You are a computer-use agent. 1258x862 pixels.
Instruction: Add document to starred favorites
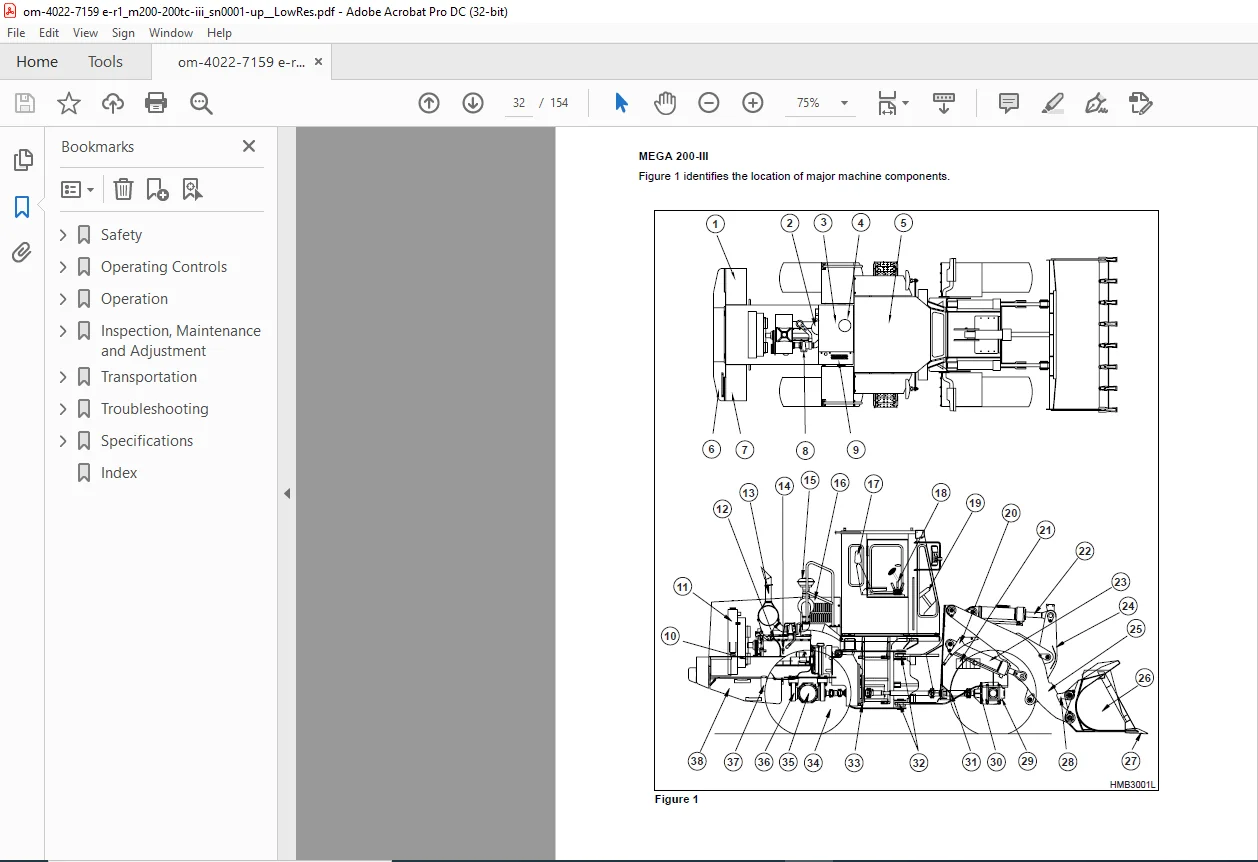click(68, 103)
